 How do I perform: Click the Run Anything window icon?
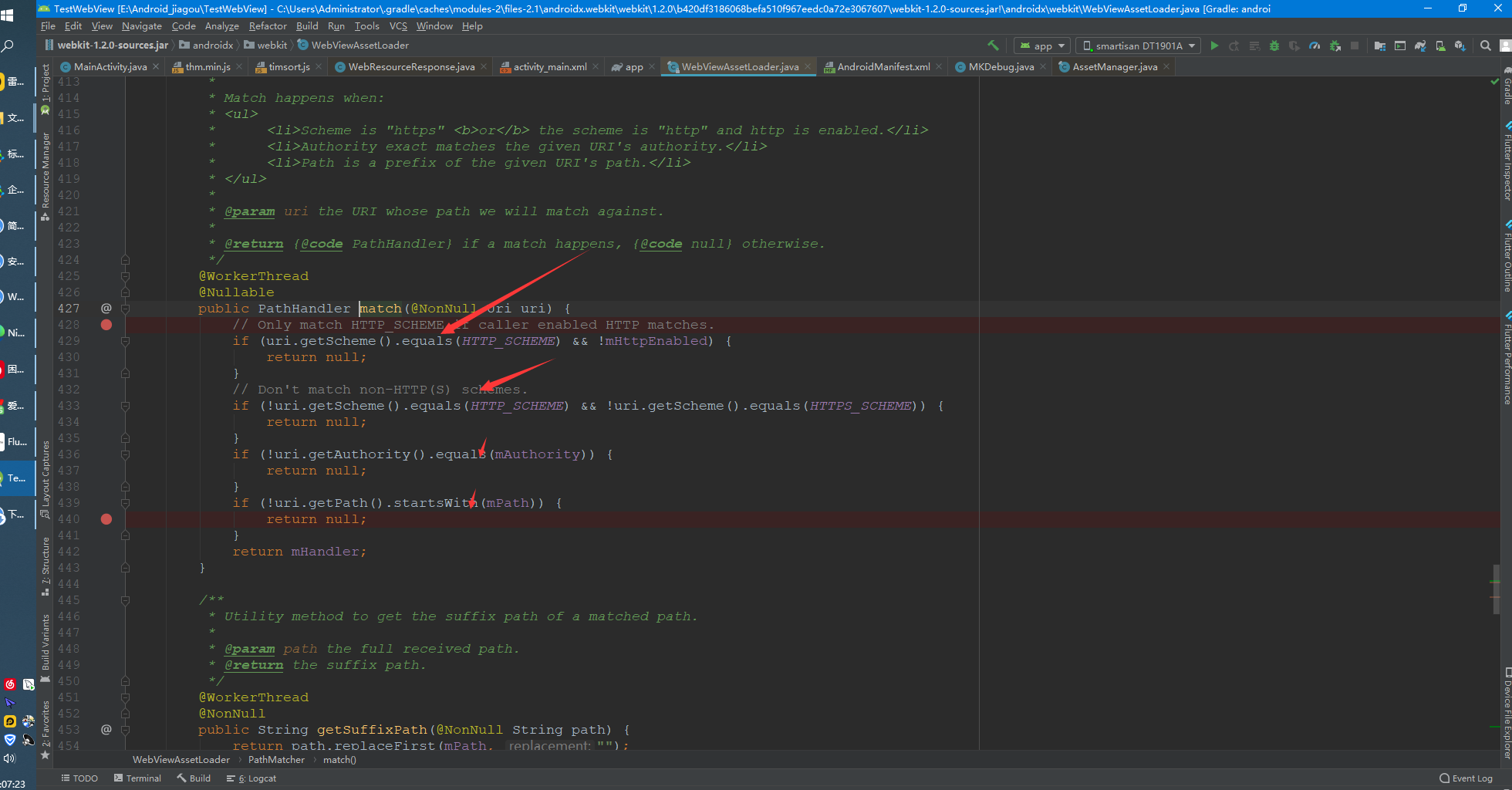pyautogui.click(x=1399, y=46)
